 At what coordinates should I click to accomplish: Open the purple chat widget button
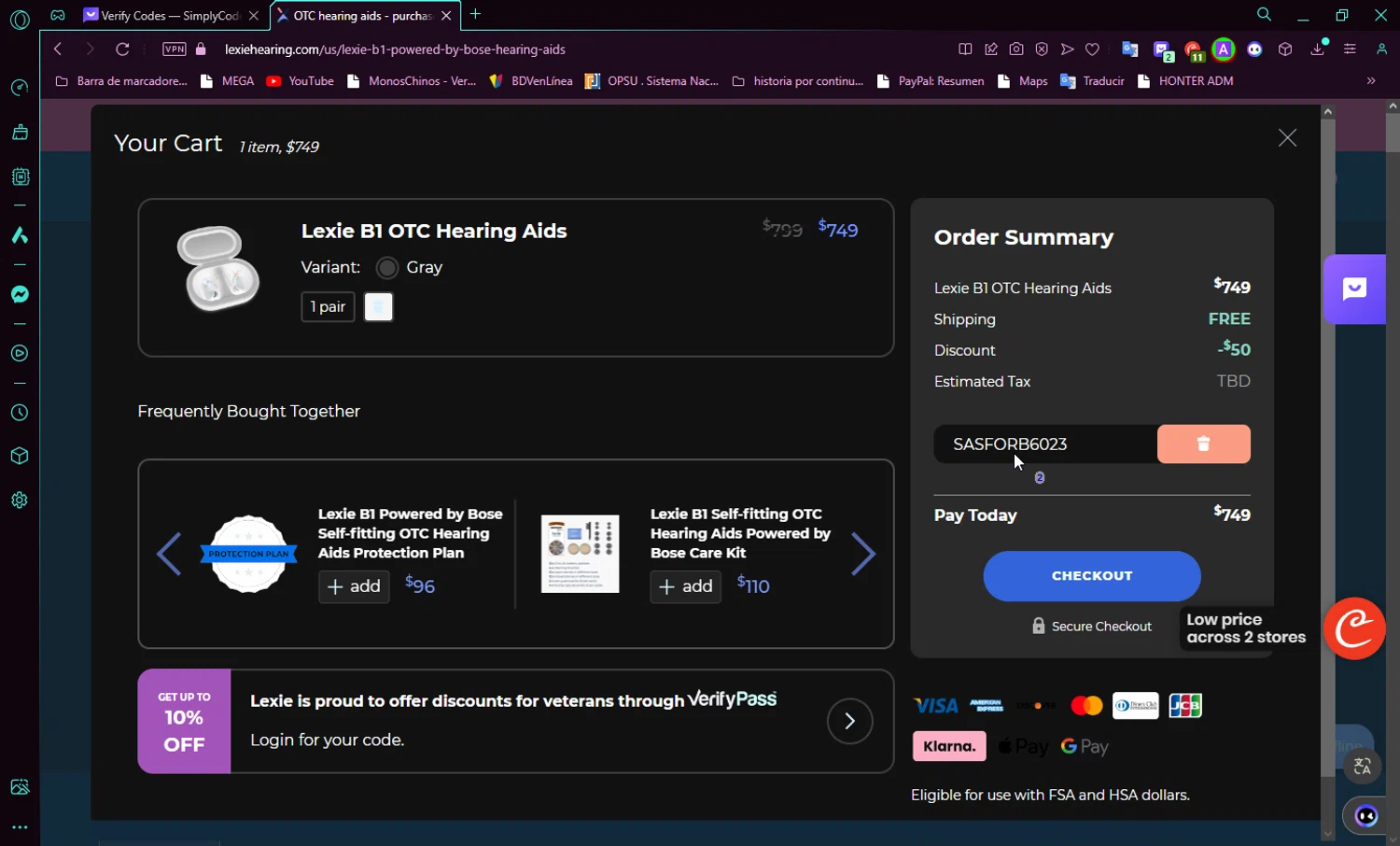pos(1354,289)
